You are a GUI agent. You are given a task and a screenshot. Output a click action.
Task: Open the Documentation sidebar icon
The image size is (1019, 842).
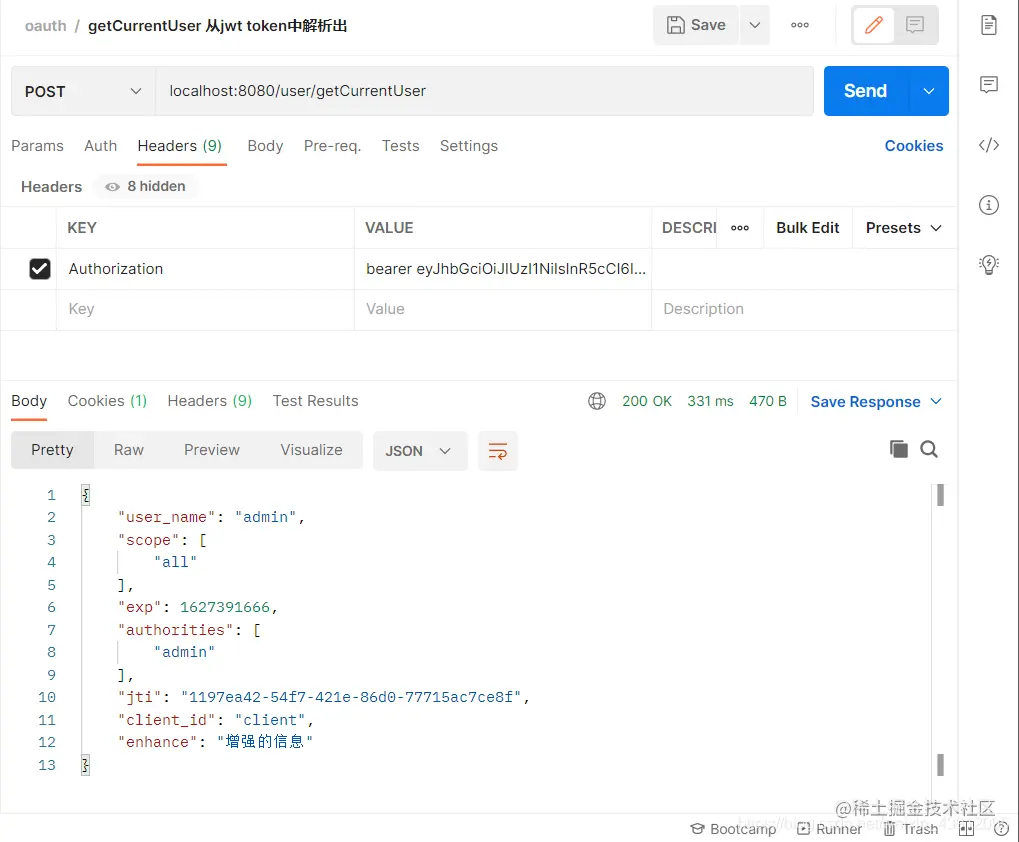coord(988,25)
